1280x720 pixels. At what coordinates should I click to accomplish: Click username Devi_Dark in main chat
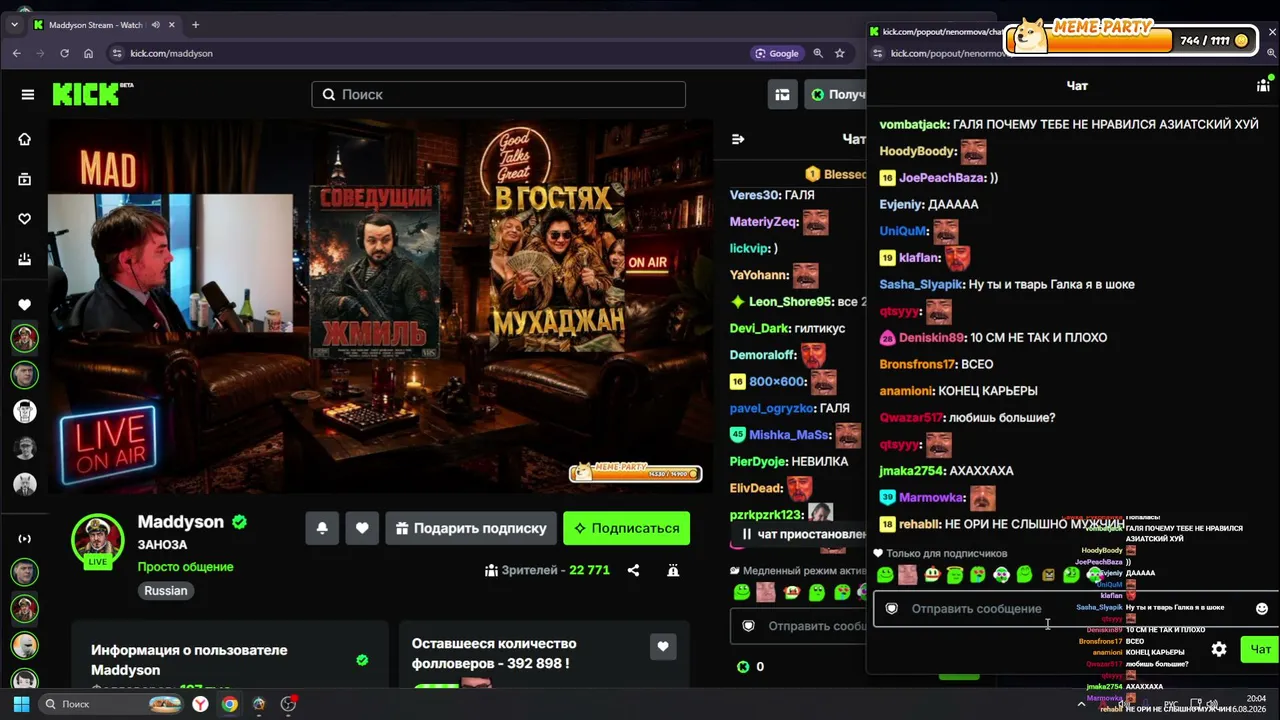759,328
